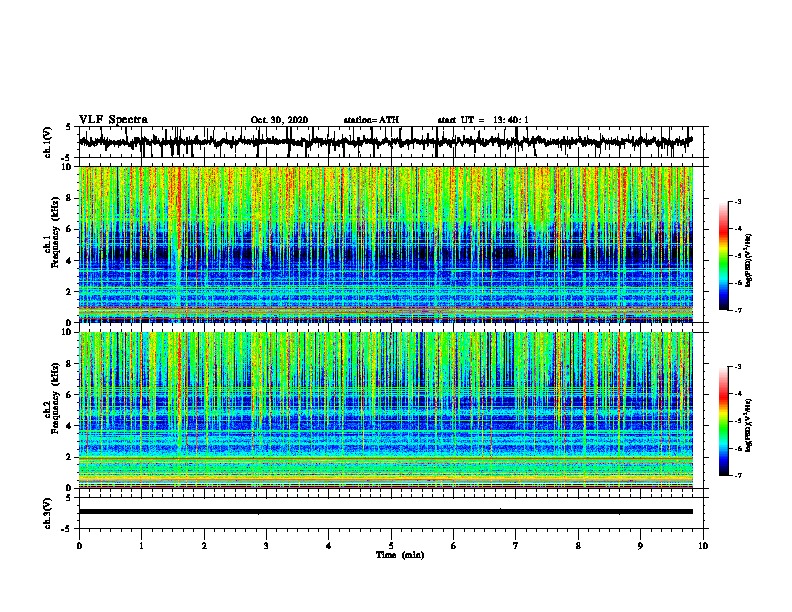Click the "station=ATH" header label

point(371,120)
